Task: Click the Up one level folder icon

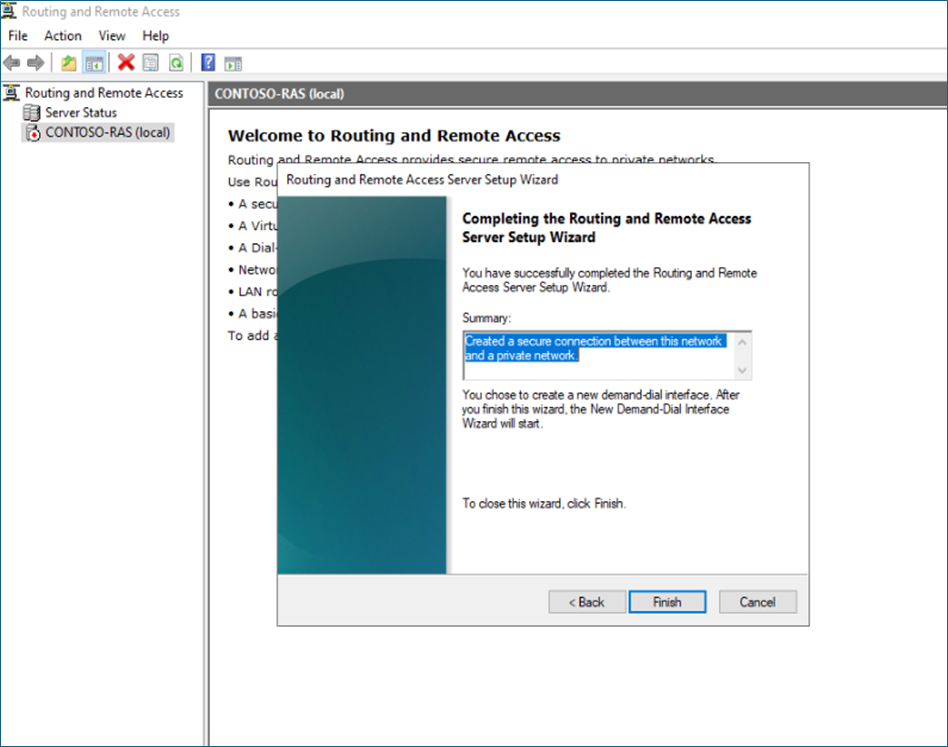Action: tap(68, 63)
